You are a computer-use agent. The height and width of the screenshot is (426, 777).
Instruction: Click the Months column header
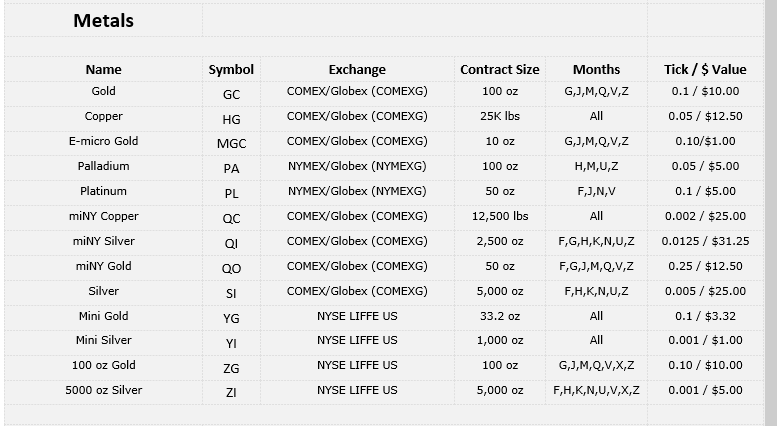[x=596, y=69]
